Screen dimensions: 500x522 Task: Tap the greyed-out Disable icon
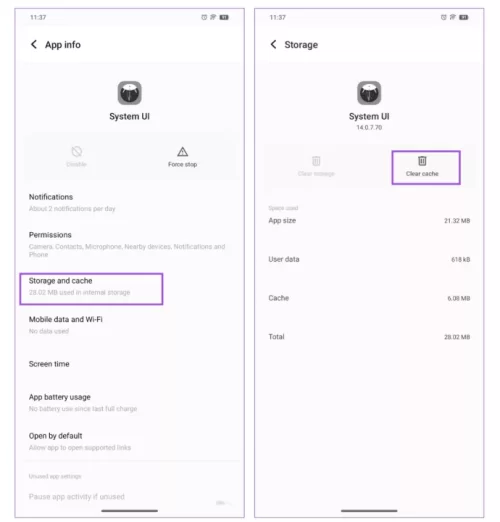coord(77,152)
